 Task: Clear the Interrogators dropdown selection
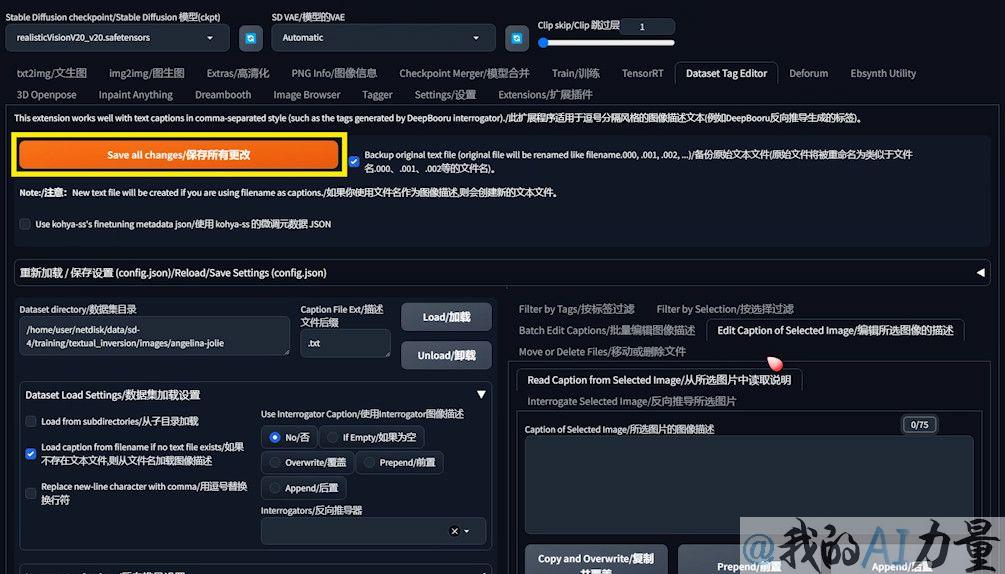pyautogui.click(x=454, y=531)
